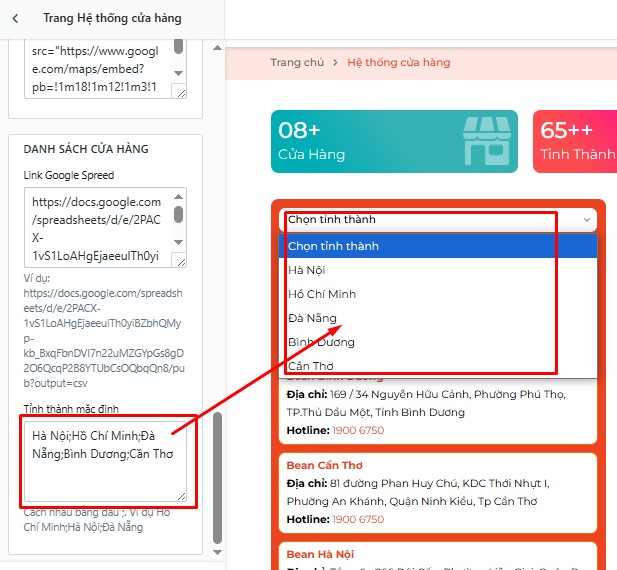Click Trang Hệ thống cửa hàng title
The height and width of the screenshot is (570, 617).
[x=113, y=18]
